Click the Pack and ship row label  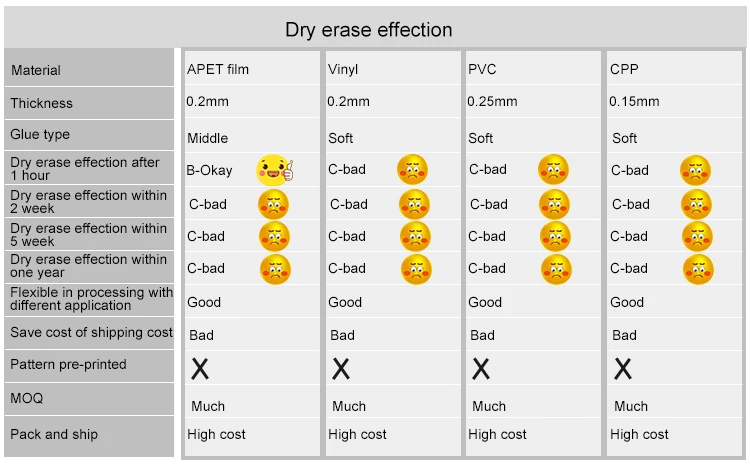click(x=54, y=434)
